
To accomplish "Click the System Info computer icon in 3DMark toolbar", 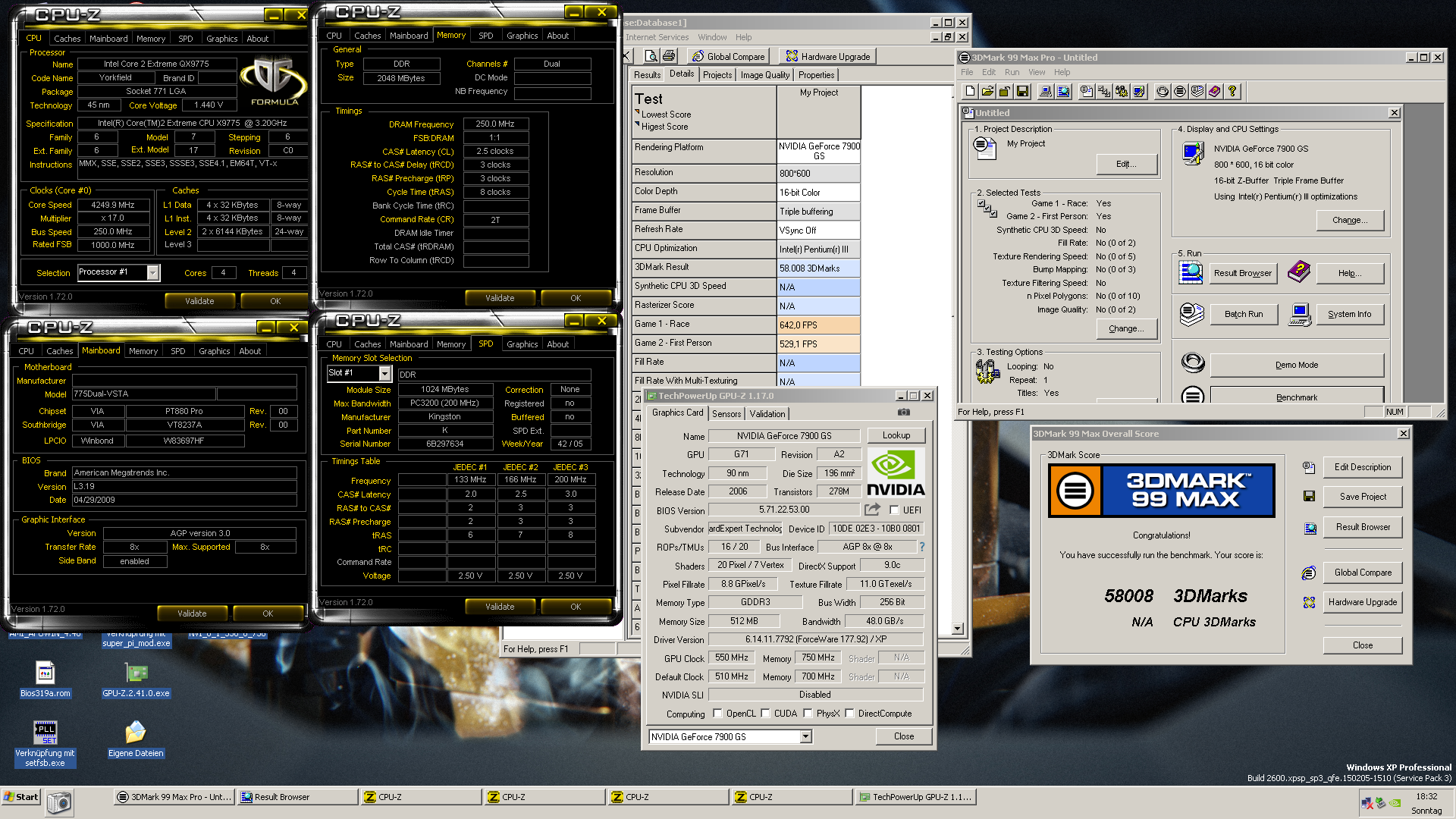I will click(1046, 92).
